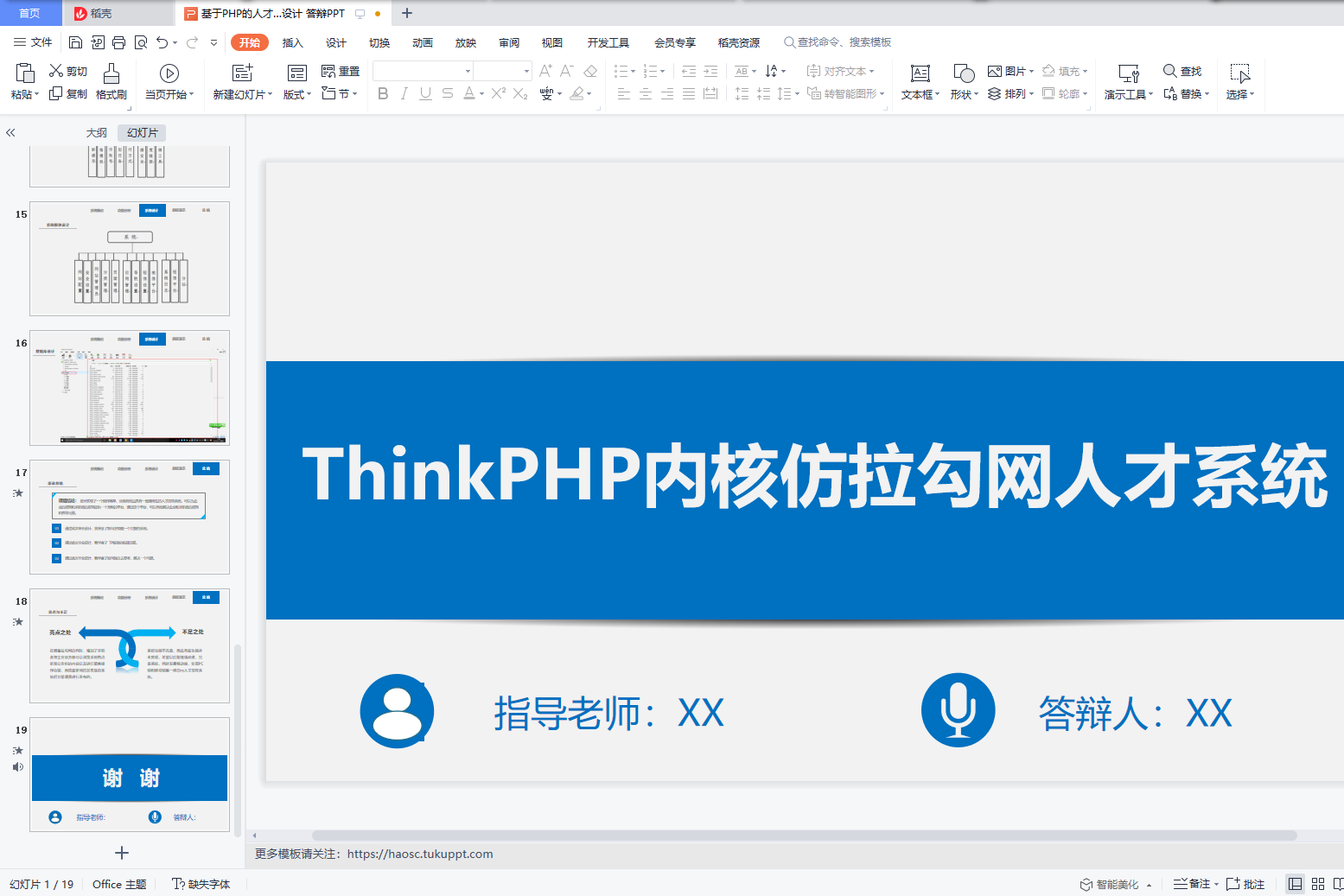Open the numbered list dropdown arrow
Image resolution: width=1344 pixels, height=896 pixels.
pyautogui.click(x=663, y=71)
